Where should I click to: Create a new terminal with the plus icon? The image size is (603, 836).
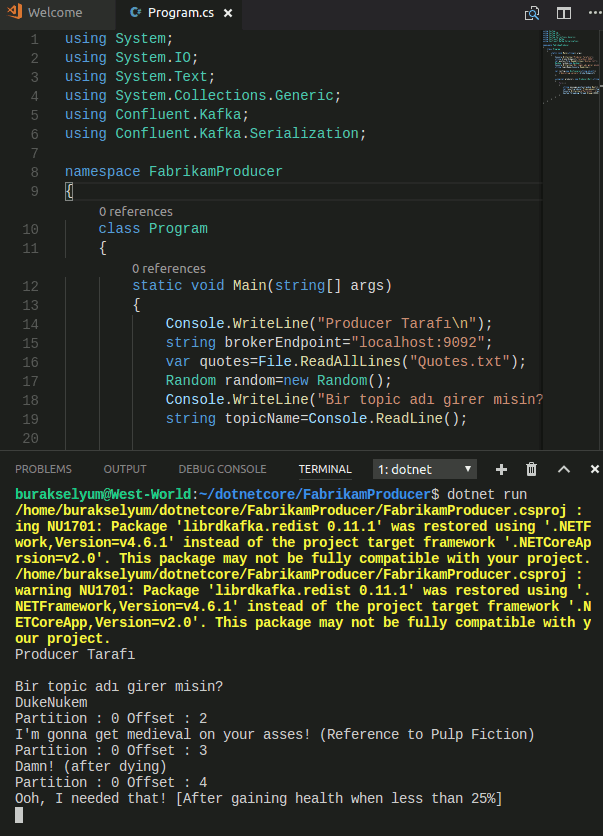[x=500, y=469]
